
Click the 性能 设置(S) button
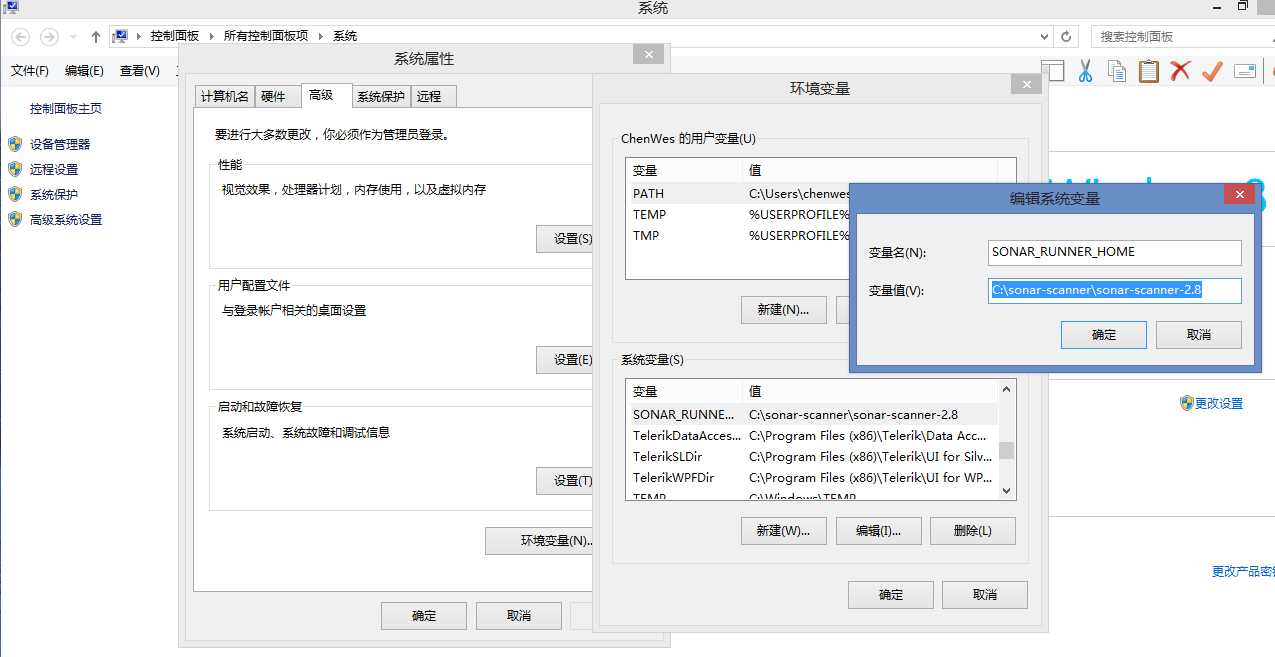[565, 238]
